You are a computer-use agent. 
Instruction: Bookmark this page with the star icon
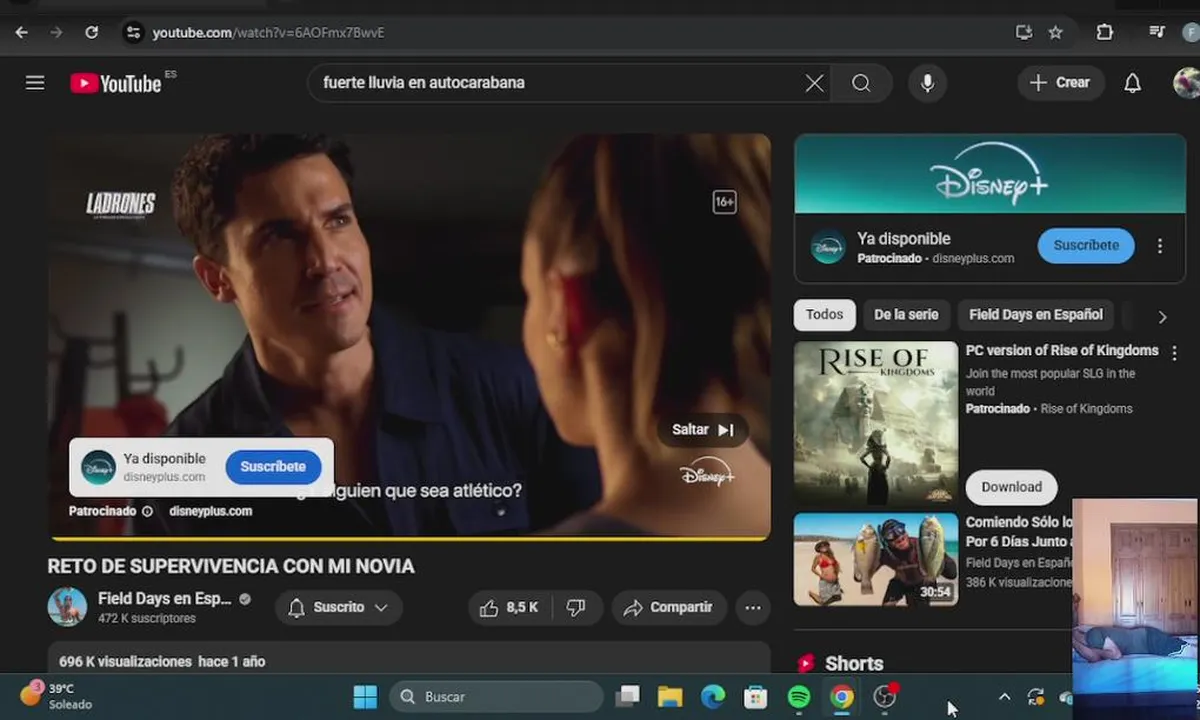[1055, 32]
